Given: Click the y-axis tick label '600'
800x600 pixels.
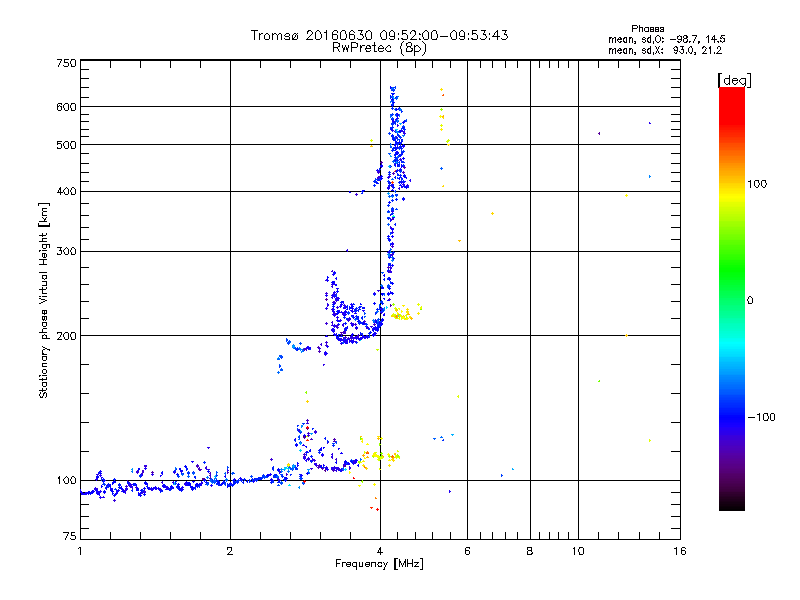Looking at the screenshot, I should point(66,107).
